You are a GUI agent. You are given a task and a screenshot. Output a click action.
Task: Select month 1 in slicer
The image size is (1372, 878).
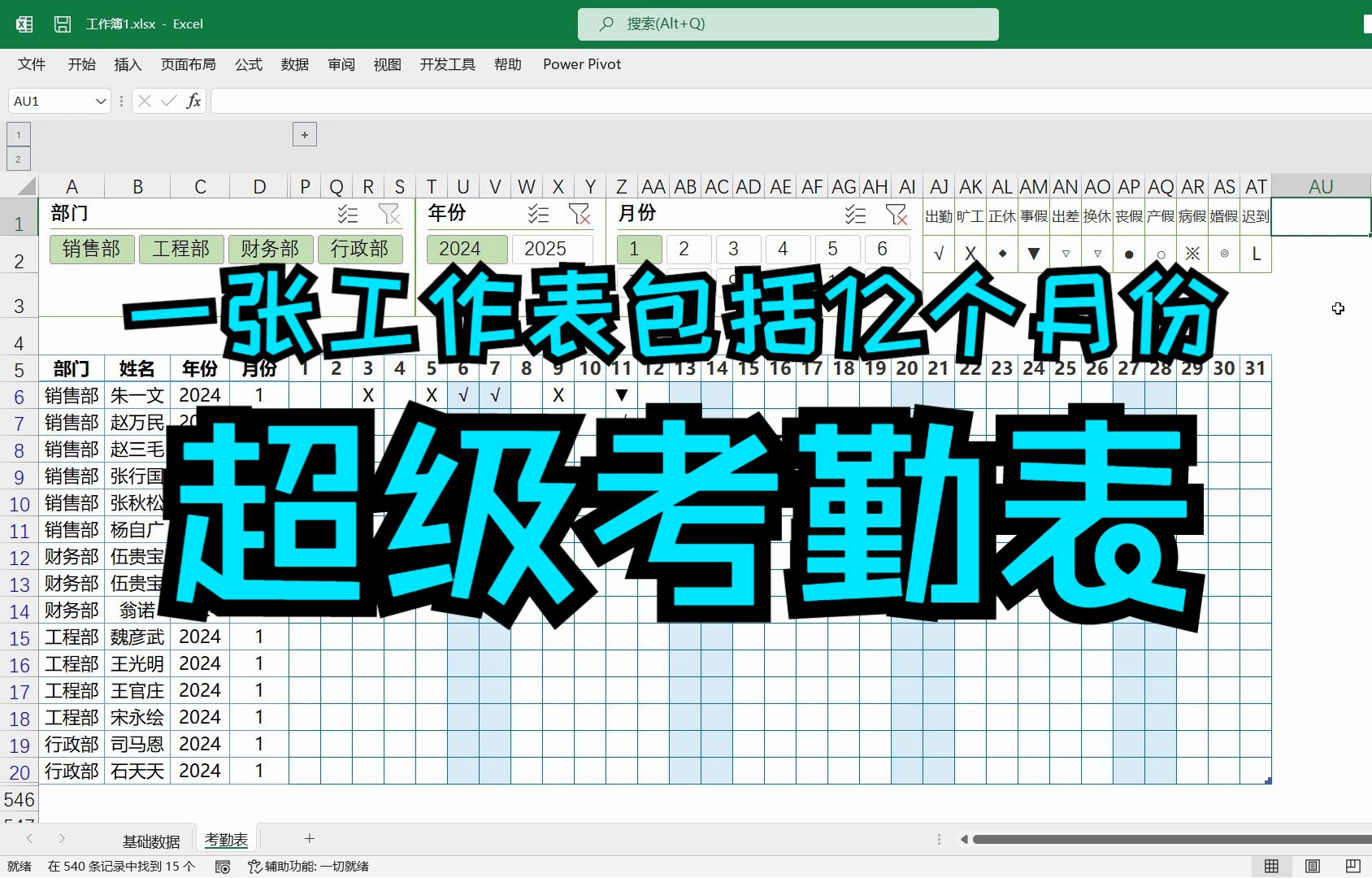(640, 249)
